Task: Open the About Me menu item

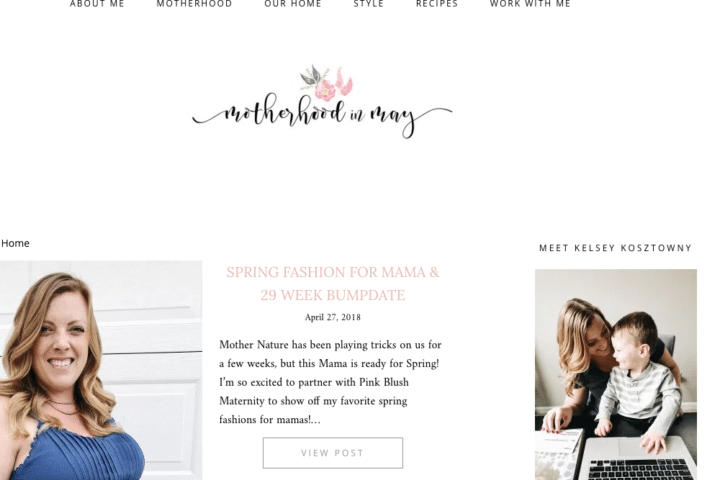Action: pyautogui.click(x=97, y=4)
